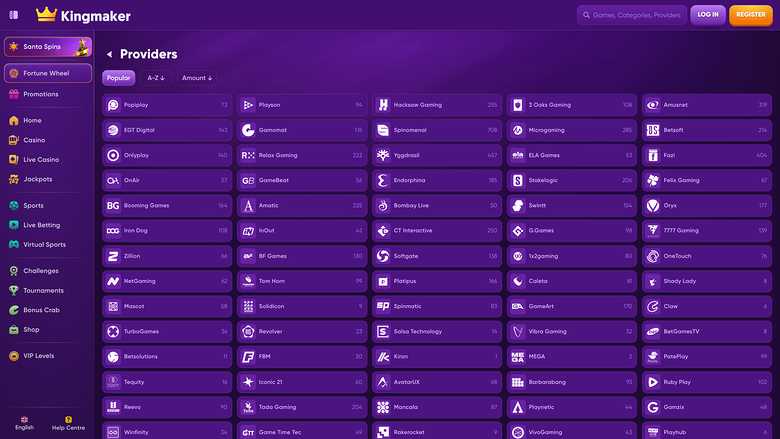Click the Live Betting sidebar icon
The width and height of the screenshot is (780, 439).
14,225
